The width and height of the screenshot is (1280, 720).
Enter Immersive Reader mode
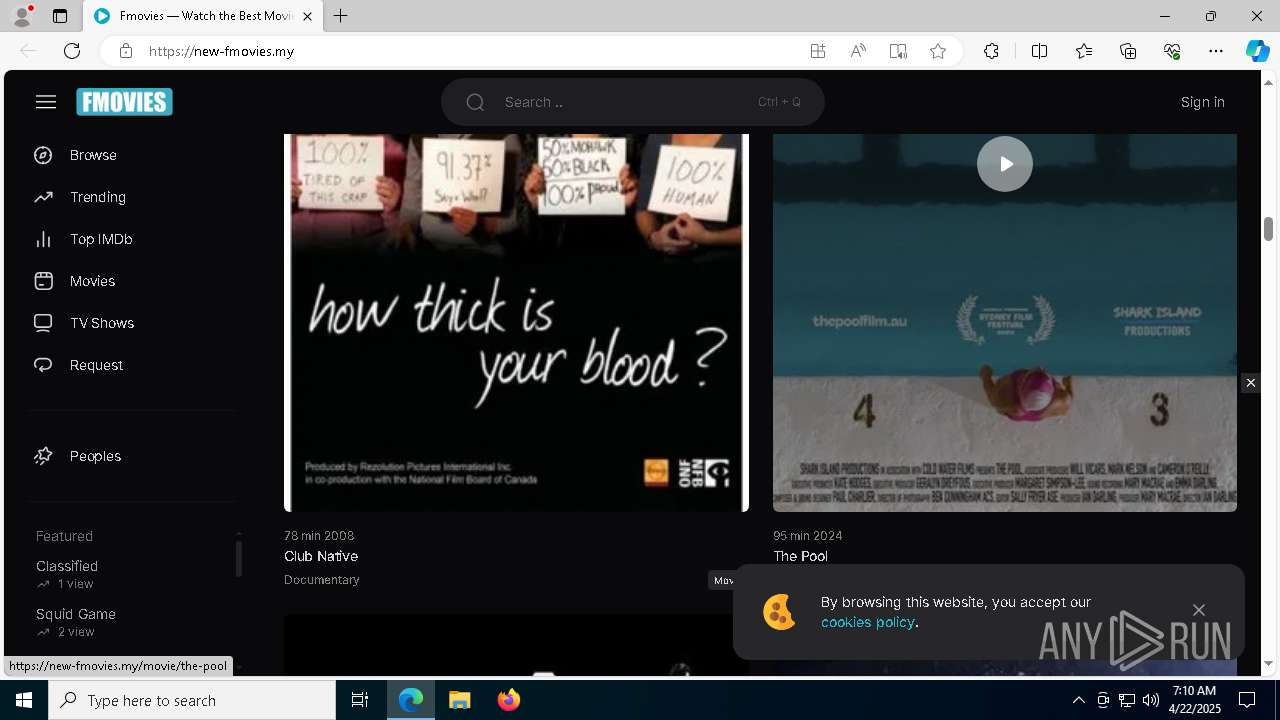tap(898, 51)
